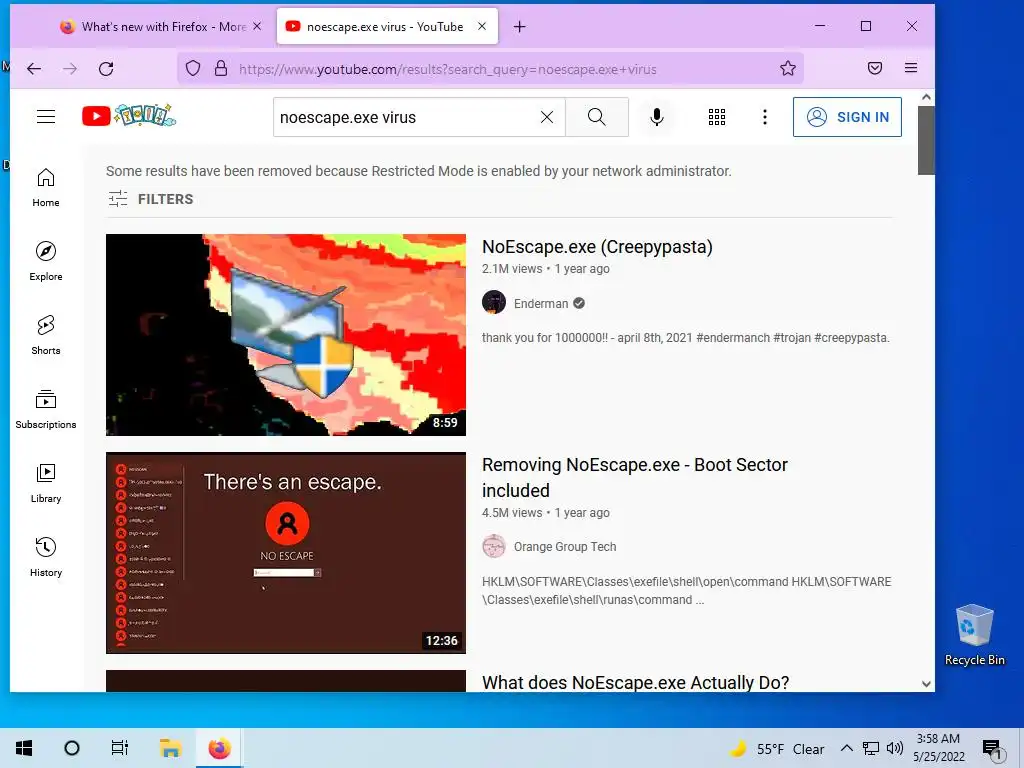Start voice search with microphone
The width and height of the screenshot is (1024, 768).
[x=657, y=117]
